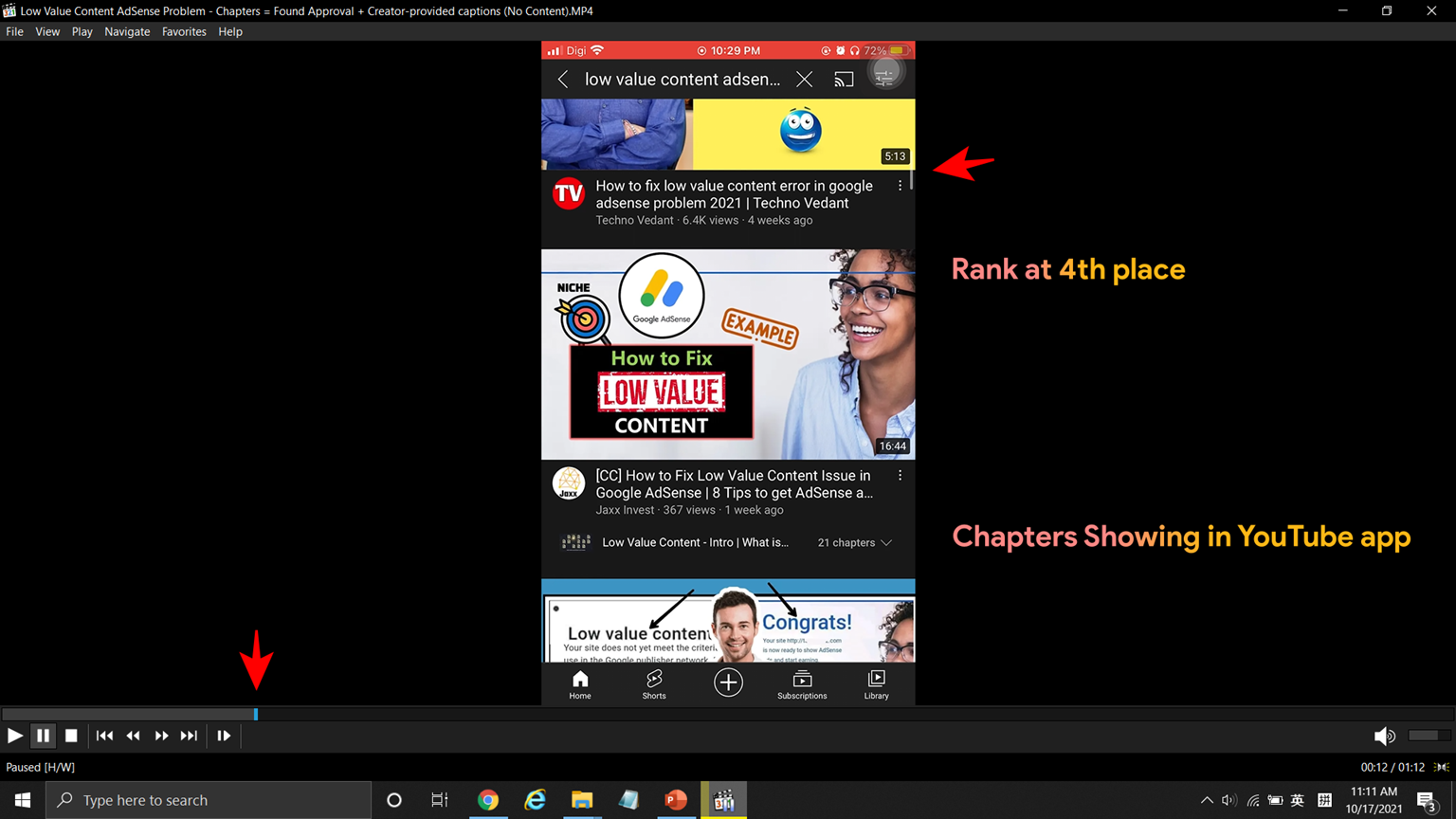Screen dimensions: 1456x819
Task: Open network icon in system tray
Action: (1253, 800)
